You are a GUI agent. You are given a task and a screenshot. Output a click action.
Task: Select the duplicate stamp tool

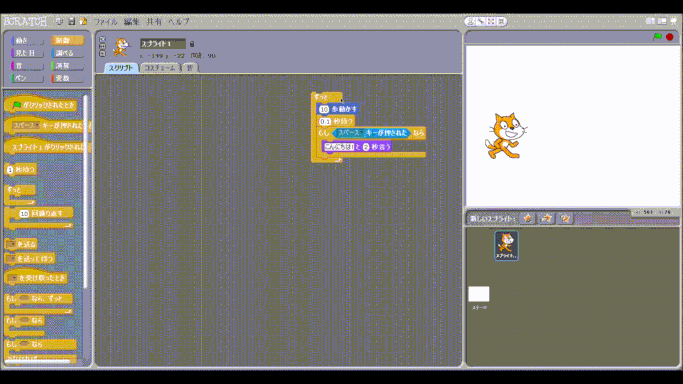pos(470,21)
